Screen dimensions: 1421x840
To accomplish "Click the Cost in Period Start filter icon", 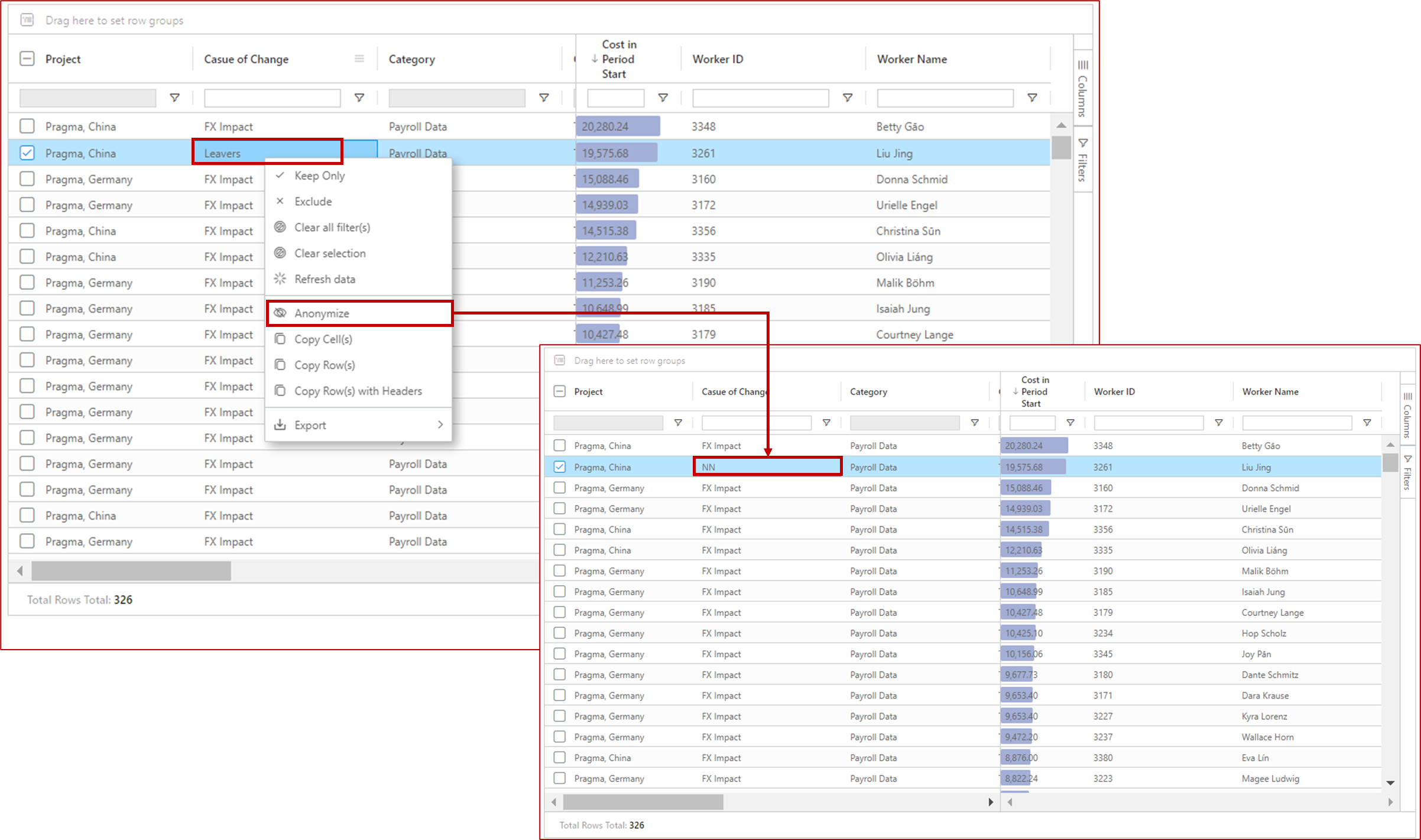I will click(663, 98).
